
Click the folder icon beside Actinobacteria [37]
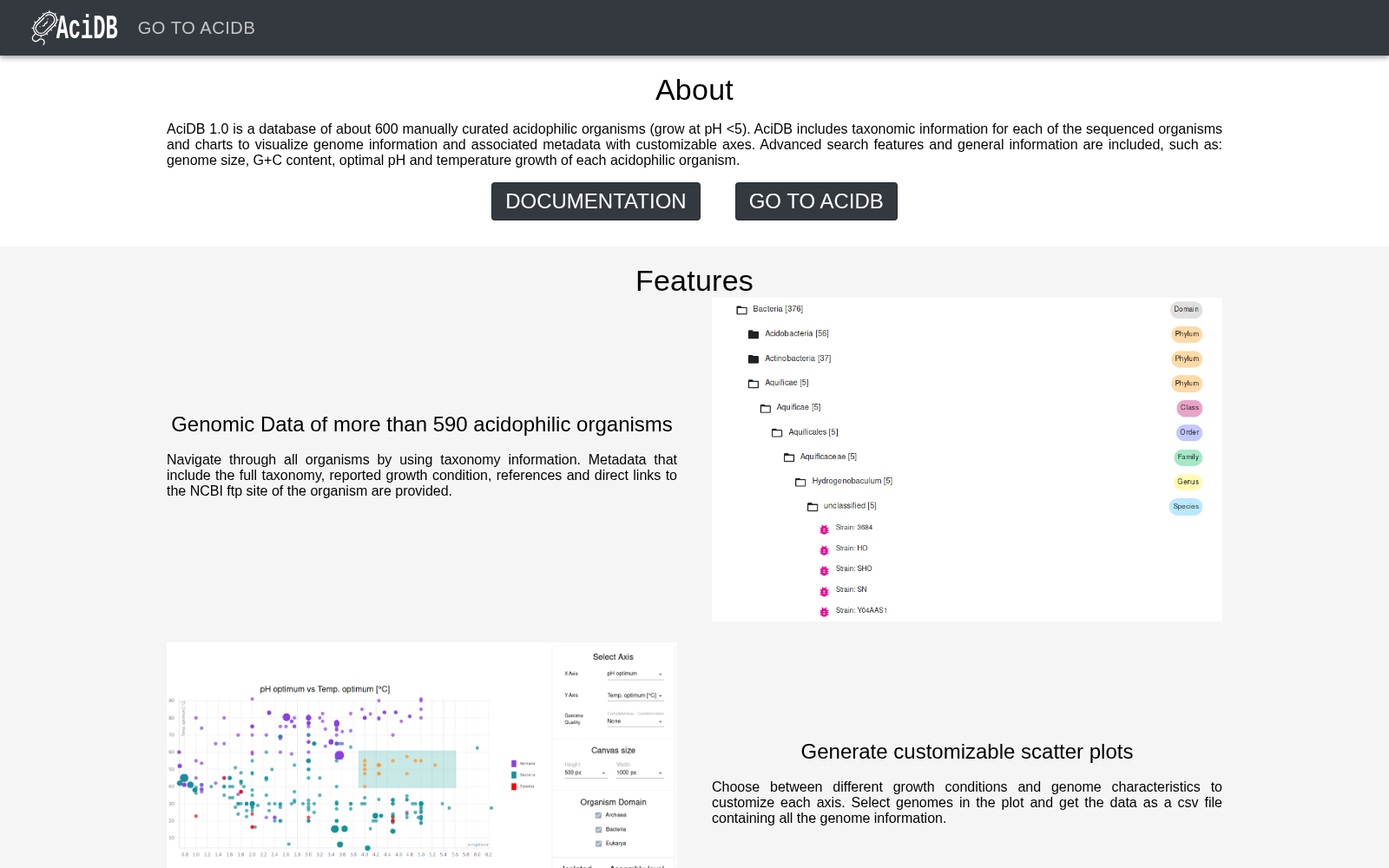(754, 359)
